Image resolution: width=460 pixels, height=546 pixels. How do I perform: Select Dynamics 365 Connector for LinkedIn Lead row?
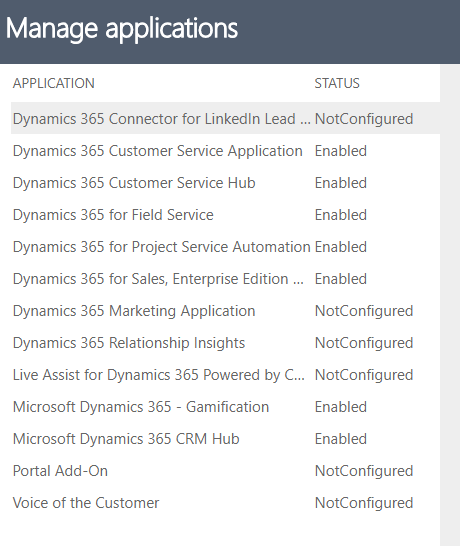pos(225,118)
